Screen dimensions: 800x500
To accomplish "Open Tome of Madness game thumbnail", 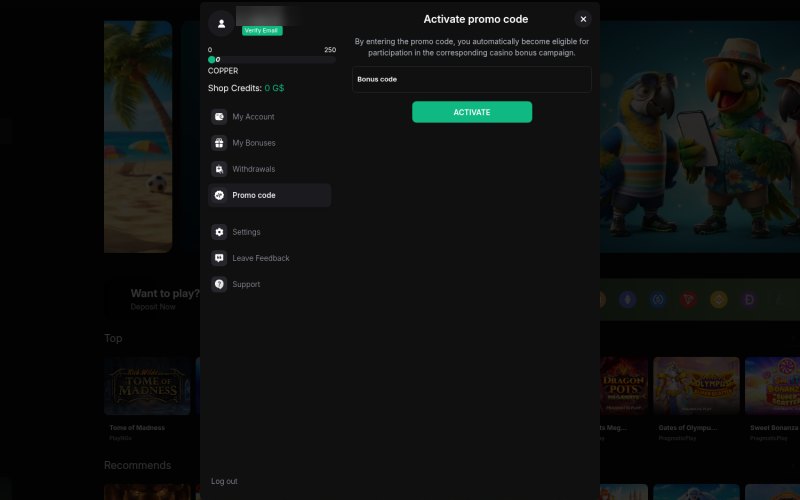I will 147,386.
